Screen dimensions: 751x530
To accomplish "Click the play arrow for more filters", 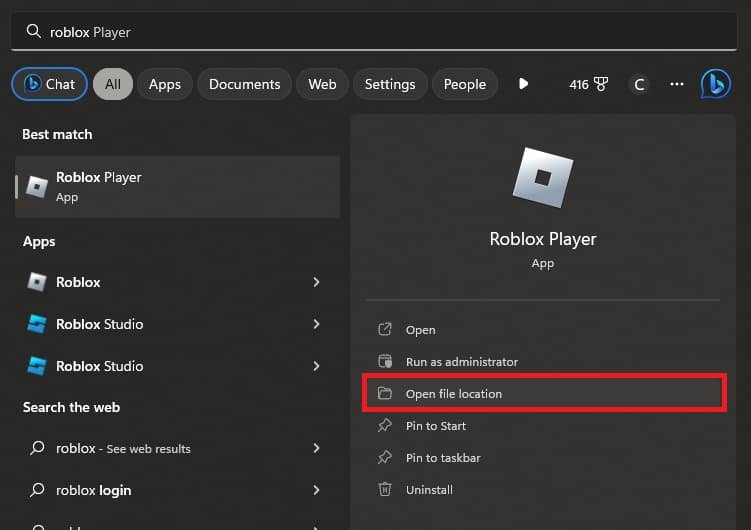I will [523, 84].
